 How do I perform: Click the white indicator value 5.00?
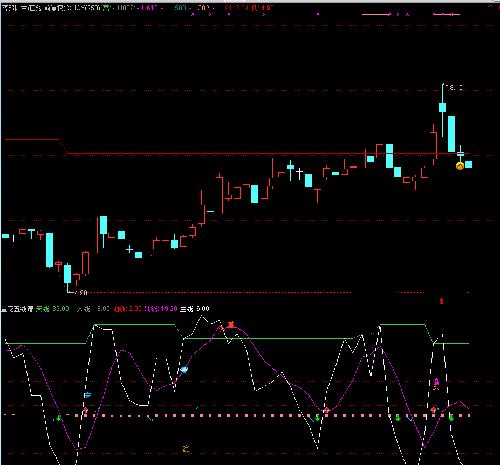tap(203, 309)
